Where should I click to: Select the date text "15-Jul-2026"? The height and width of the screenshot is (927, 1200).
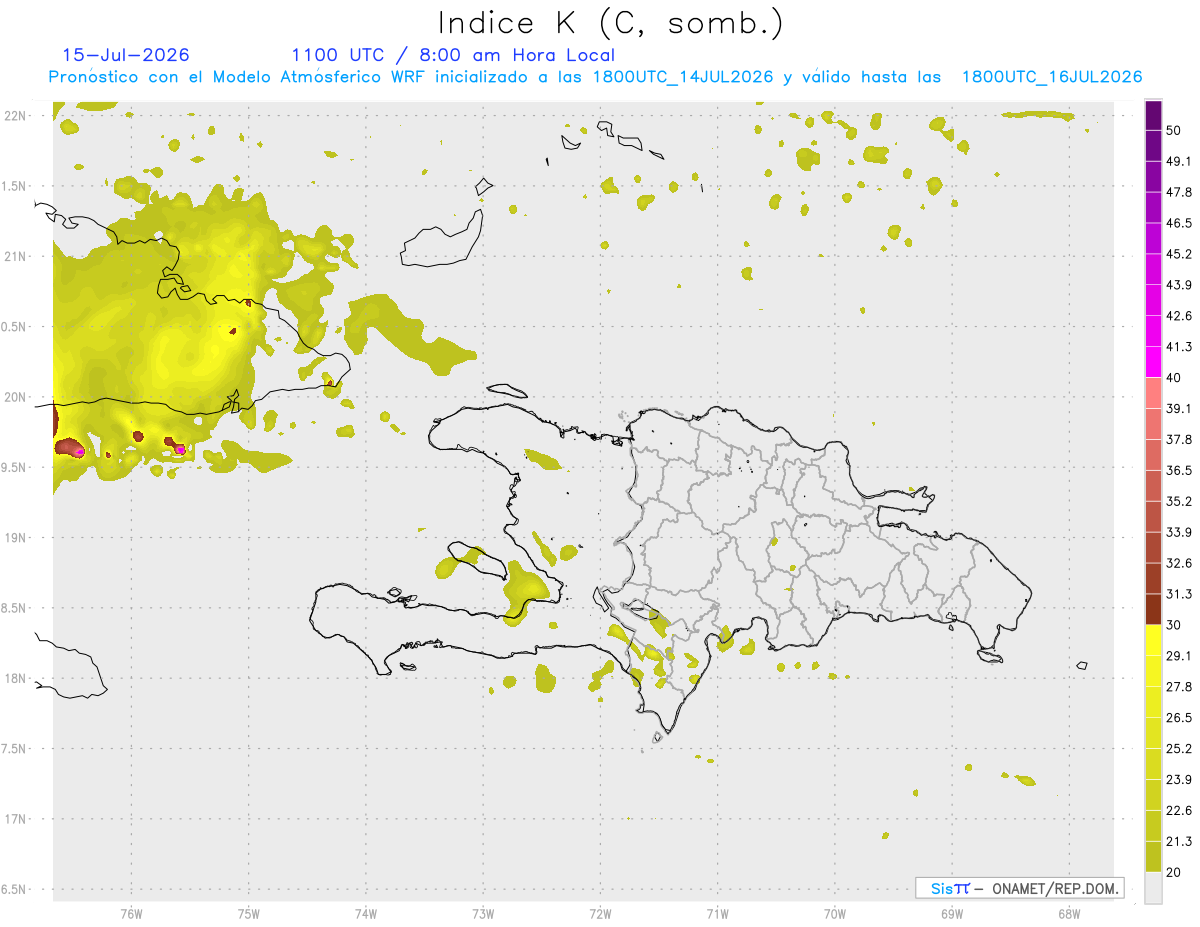point(126,55)
